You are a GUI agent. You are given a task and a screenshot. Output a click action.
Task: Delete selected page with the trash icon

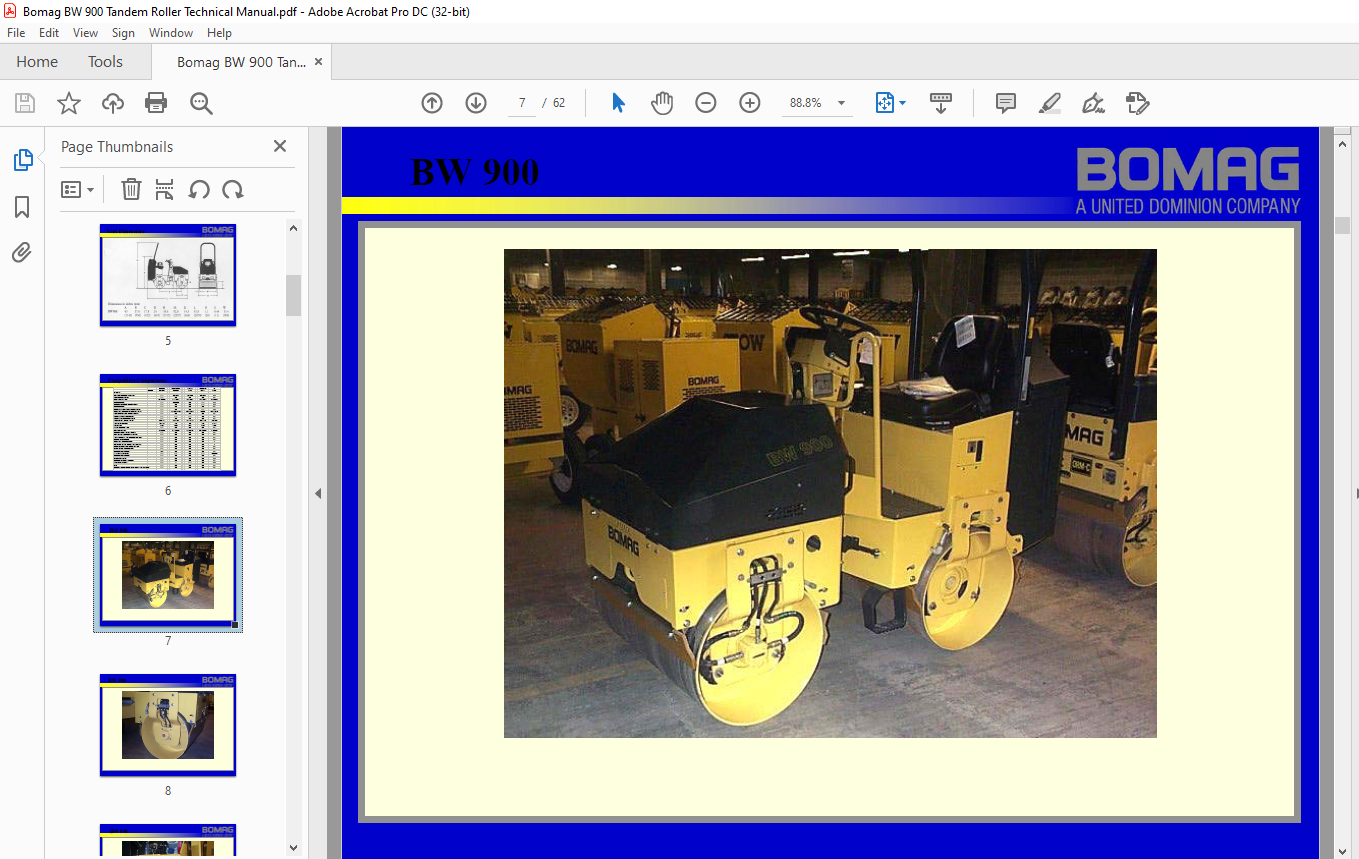[x=131, y=189]
